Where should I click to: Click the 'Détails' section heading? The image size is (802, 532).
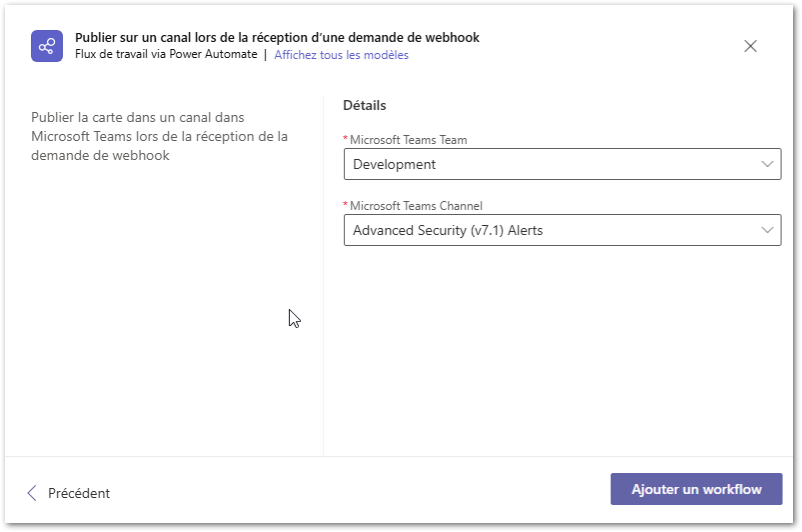point(364,105)
